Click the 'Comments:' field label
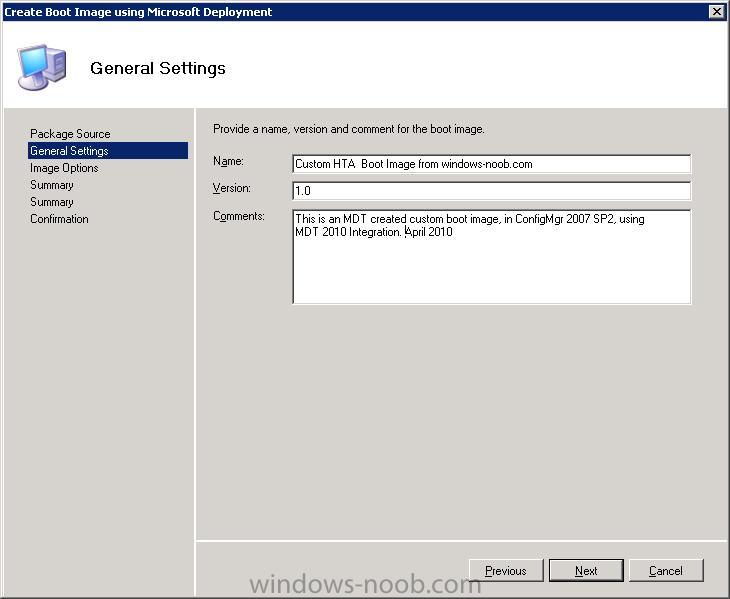The width and height of the screenshot is (730, 599). [x=238, y=216]
